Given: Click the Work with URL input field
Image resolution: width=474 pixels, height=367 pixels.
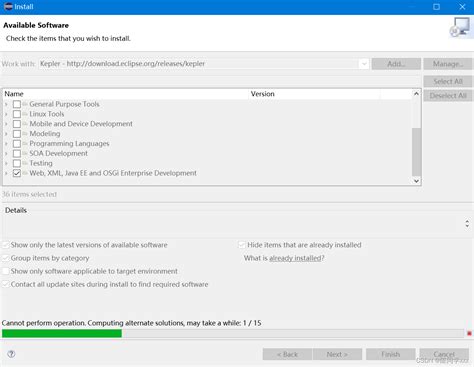Looking at the screenshot, I should click(199, 64).
